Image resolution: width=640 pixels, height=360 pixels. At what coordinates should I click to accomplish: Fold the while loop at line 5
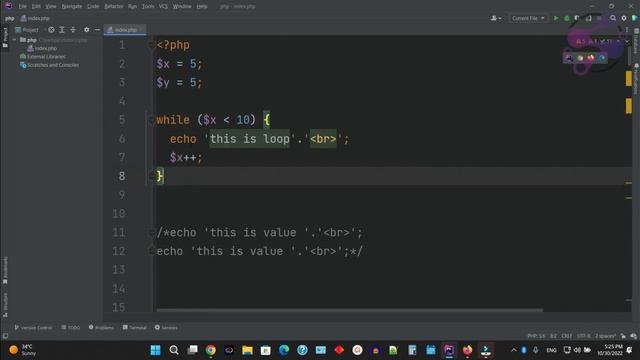[151, 120]
